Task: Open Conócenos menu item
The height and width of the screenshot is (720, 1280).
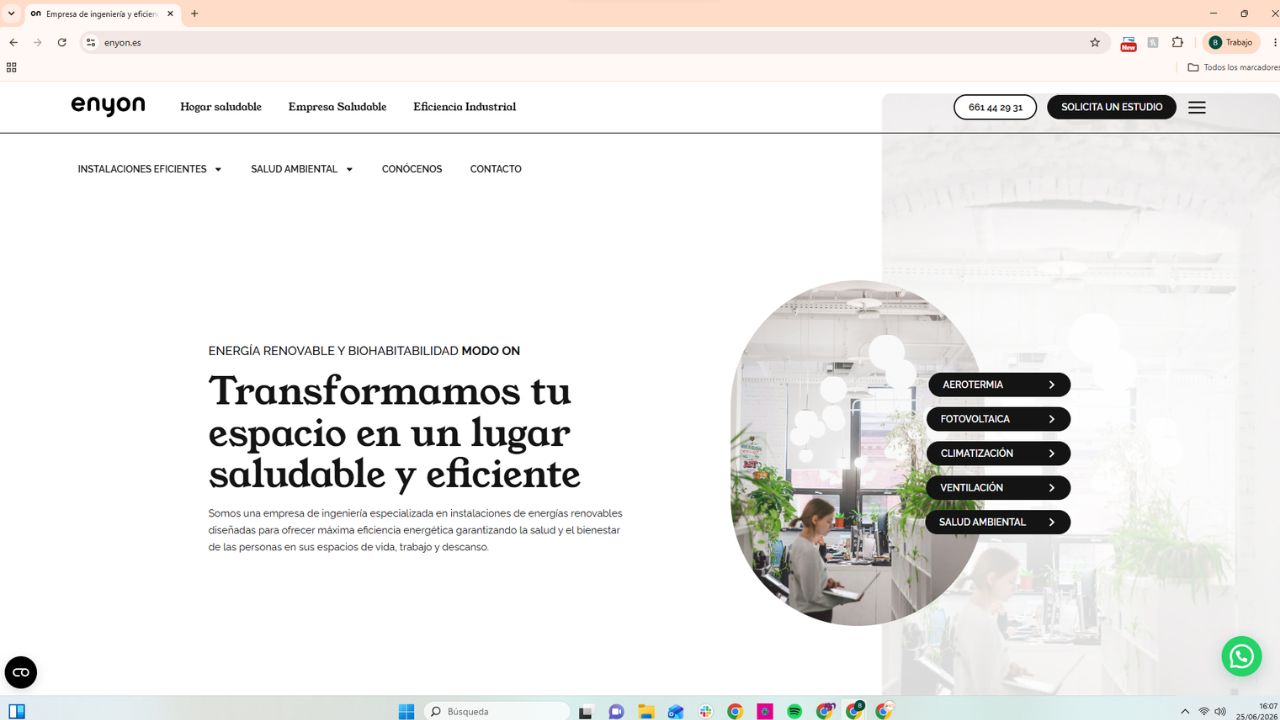Action: coord(412,169)
